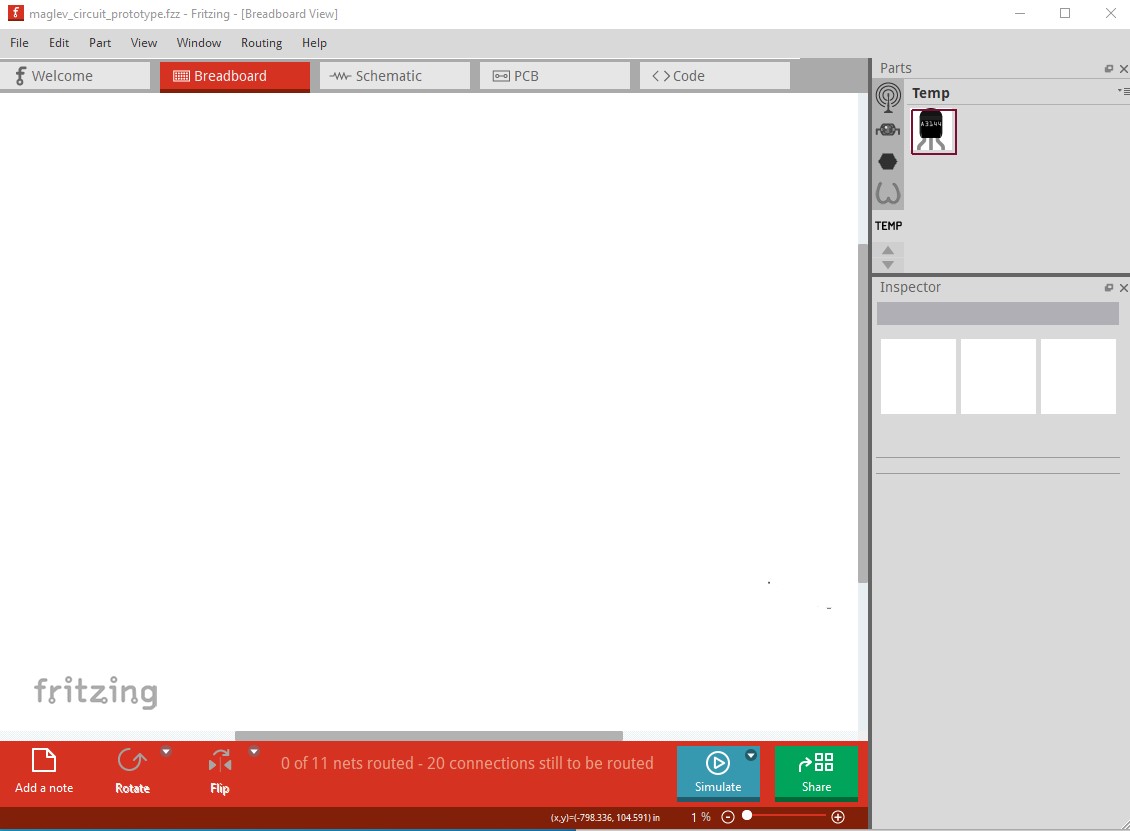Screen dimensions: 1130x831
Task: Click the green Share button
Action: [816, 772]
